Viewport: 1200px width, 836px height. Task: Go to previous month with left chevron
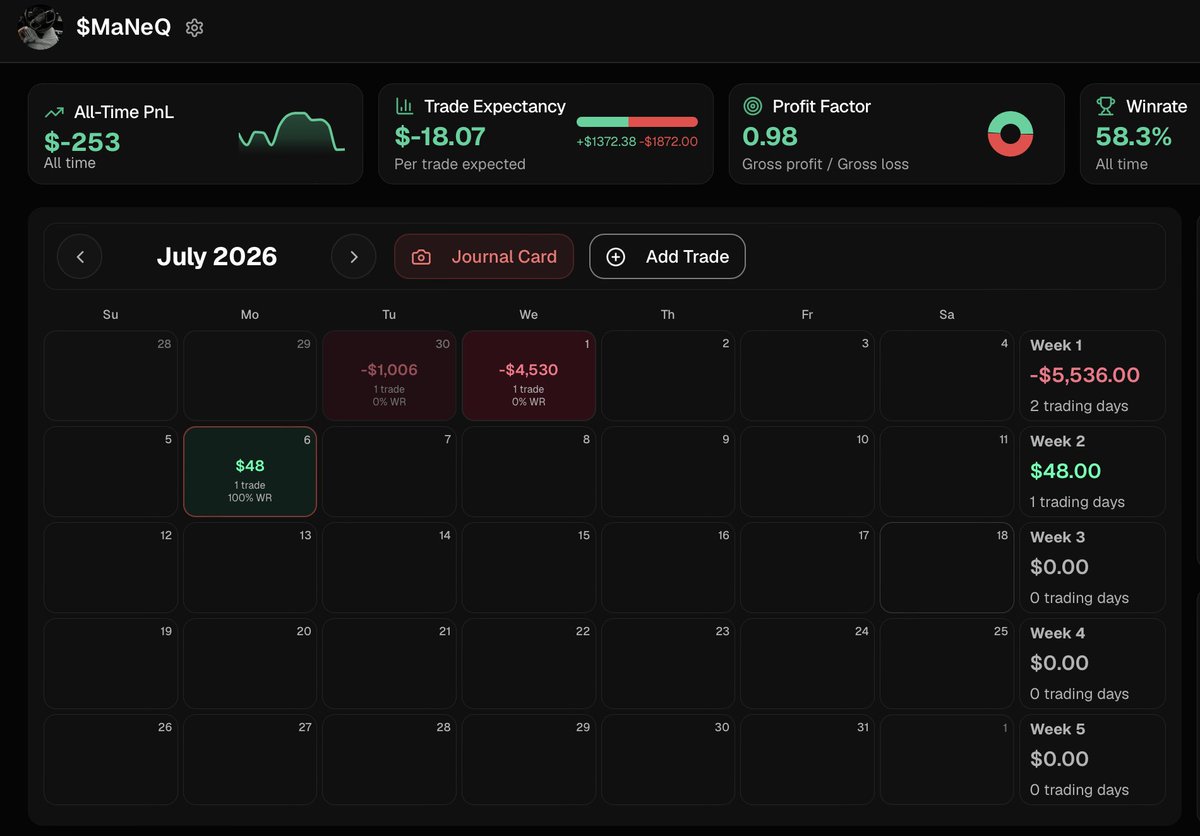(x=80, y=257)
